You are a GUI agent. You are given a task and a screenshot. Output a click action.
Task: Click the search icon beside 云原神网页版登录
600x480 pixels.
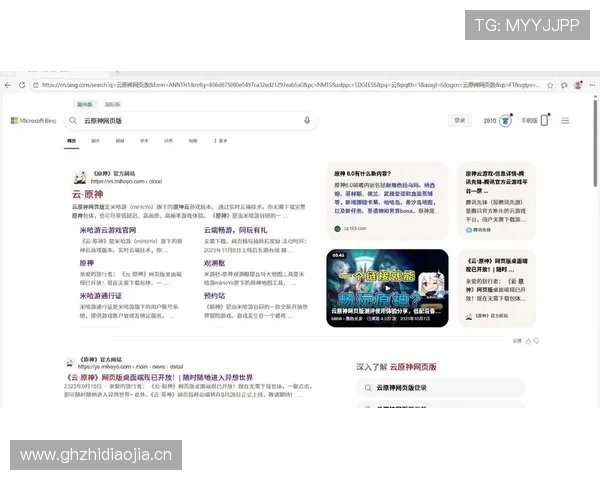368,388
